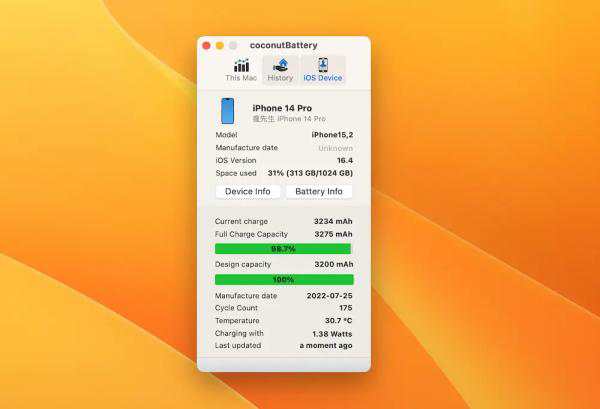Click the Design capacity label
This screenshot has height=409, width=600.
[243, 264]
